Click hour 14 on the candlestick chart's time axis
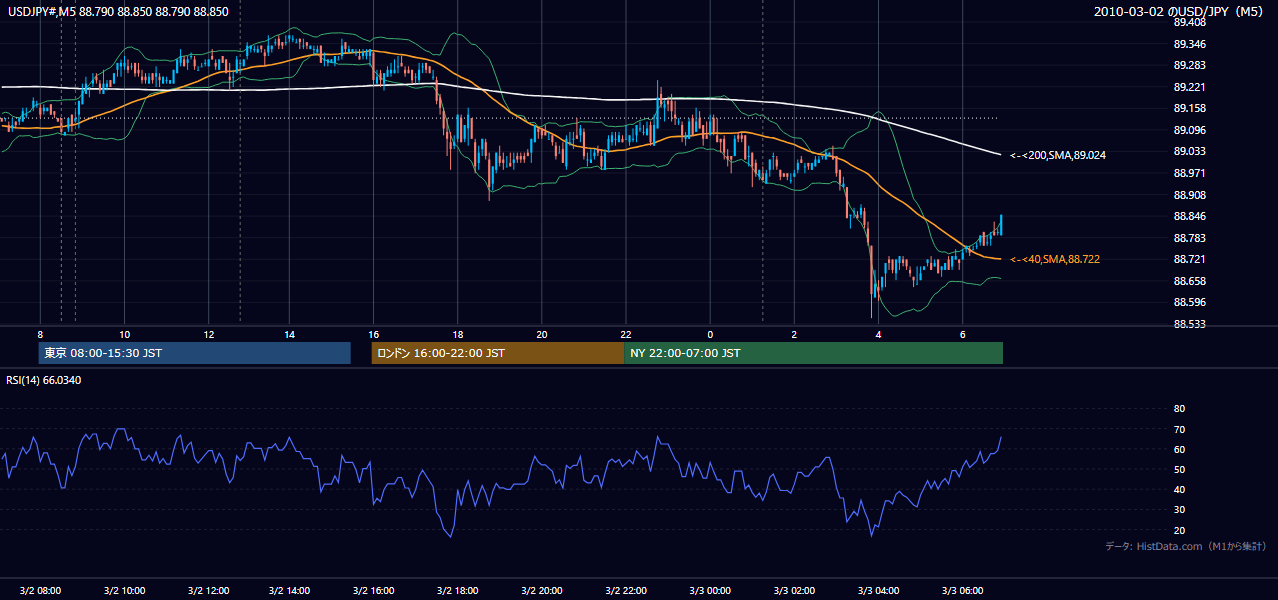 pyautogui.click(x=290, y=334)
